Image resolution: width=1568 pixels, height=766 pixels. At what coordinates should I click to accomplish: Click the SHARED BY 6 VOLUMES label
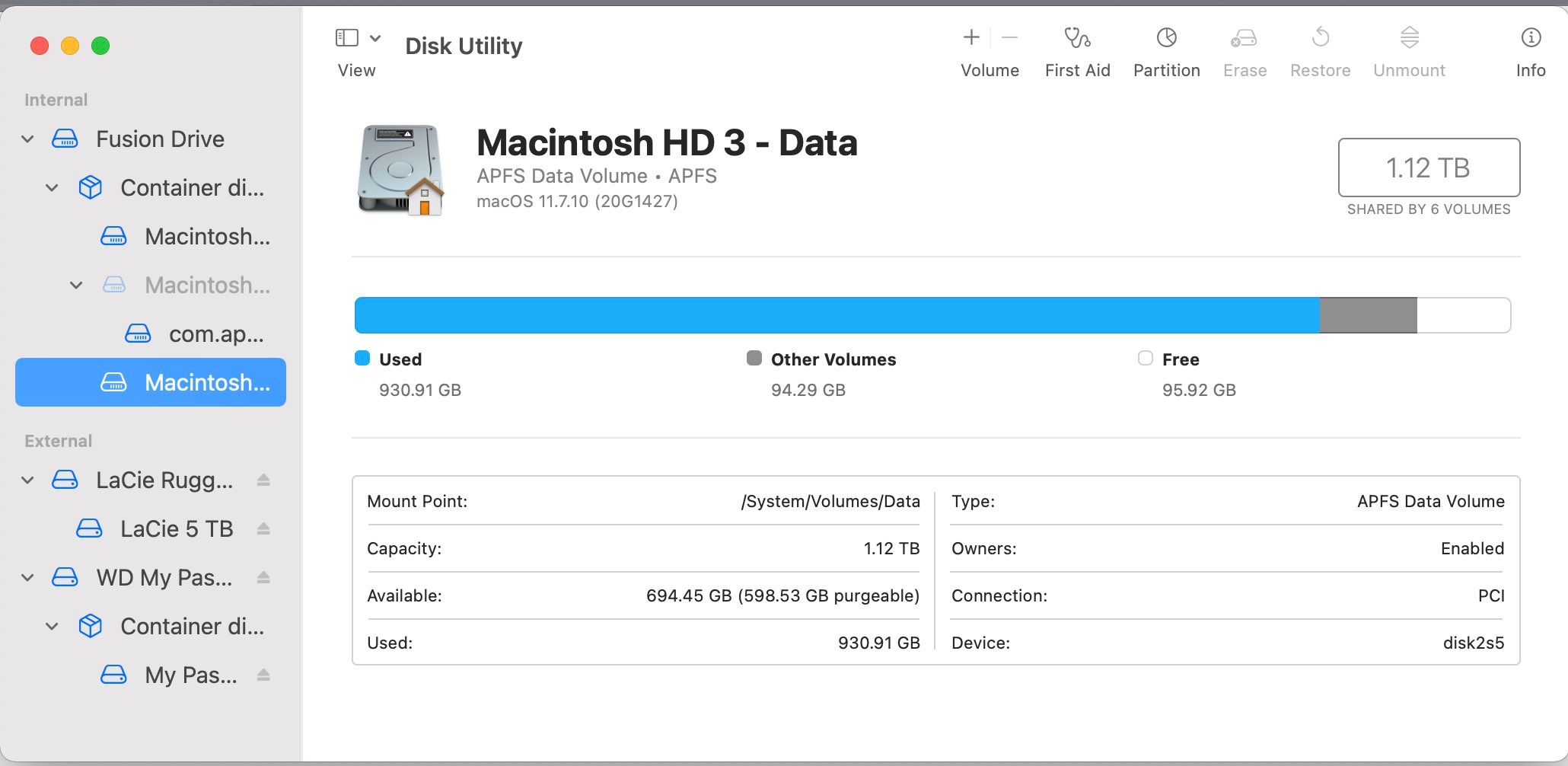1429,209
